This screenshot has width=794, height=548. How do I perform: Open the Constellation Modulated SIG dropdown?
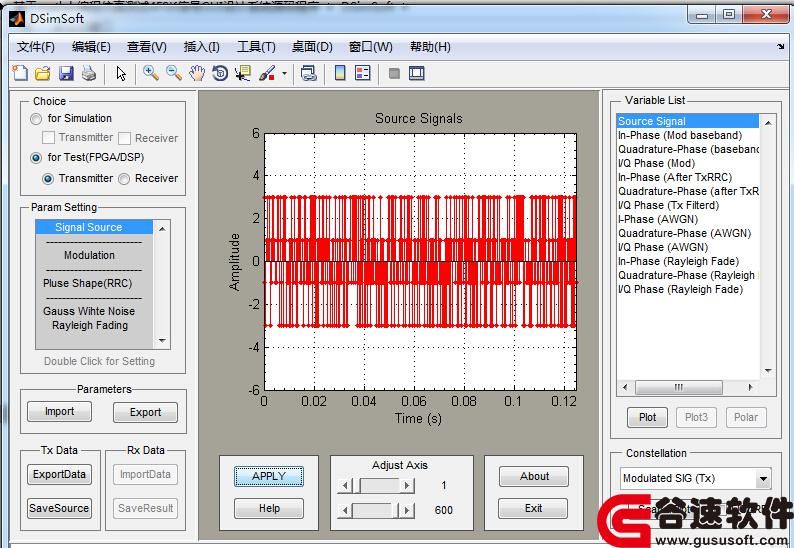[696, 478]
